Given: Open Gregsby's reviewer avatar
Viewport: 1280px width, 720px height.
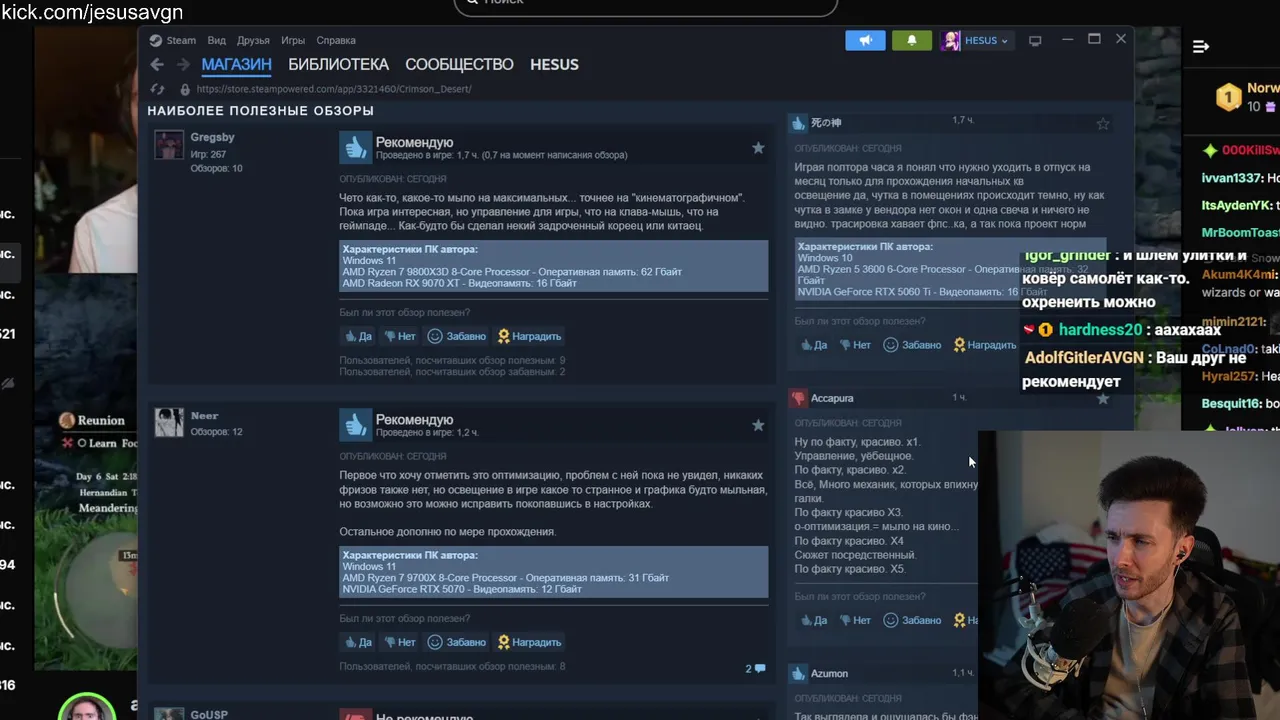Looking at the screenshot, I should (x=169, y=145).
